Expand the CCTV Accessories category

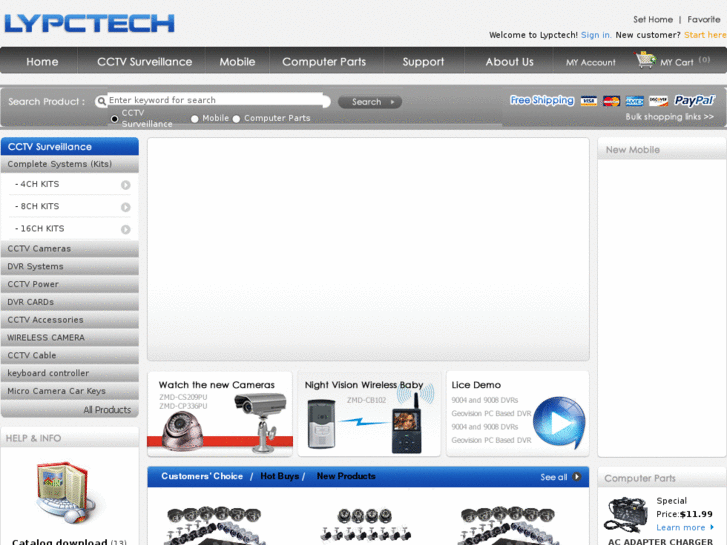pyautogui.click(x=70, y=320)
